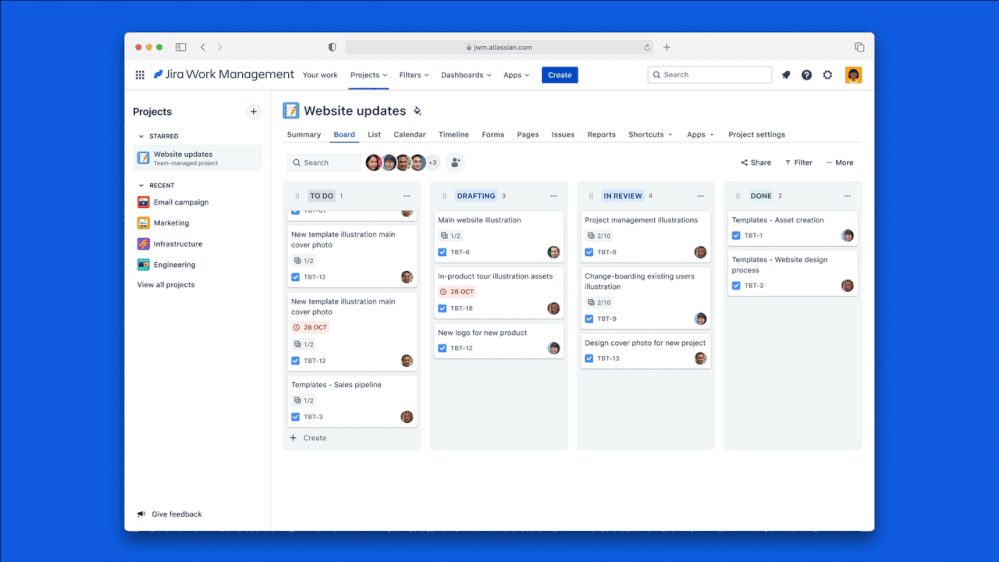The image size is (999, 562).
Task: Open the notifications icon
Action: point(786,75)
